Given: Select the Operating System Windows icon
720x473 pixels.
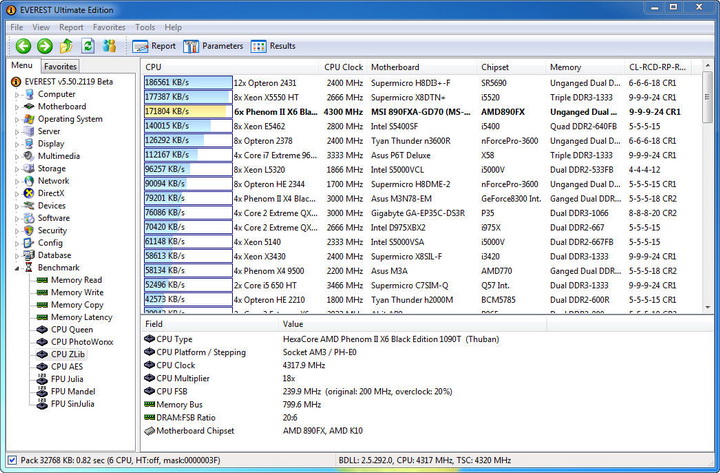Looking at the screenshot, I should click(x=29, y=119).
